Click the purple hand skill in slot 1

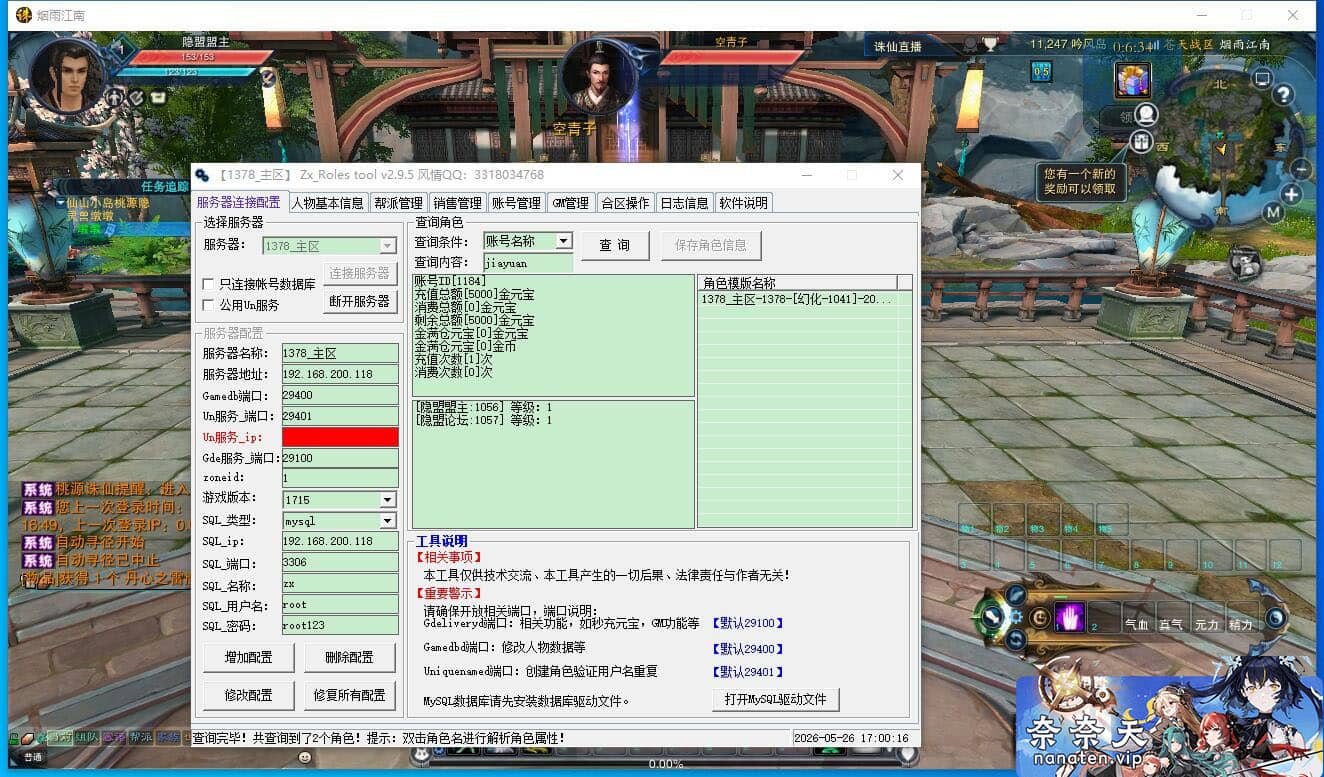(1071, 617)
